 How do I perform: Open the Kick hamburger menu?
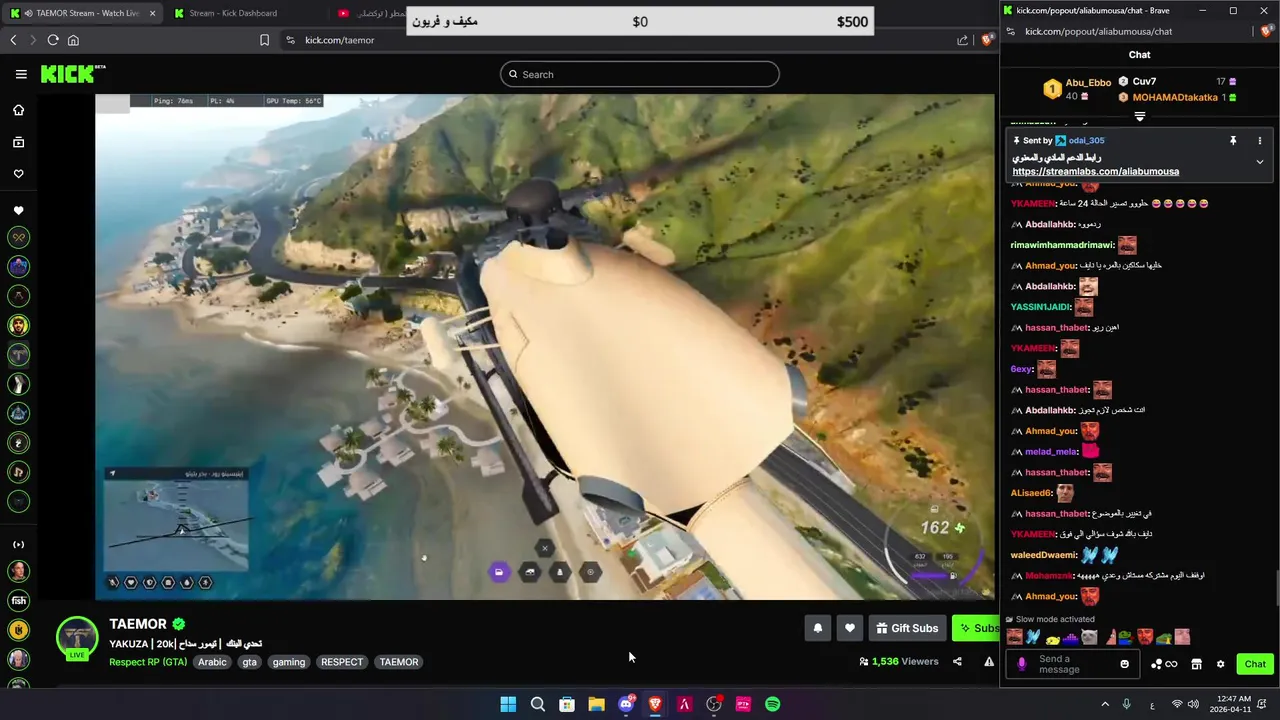(21, 74)
